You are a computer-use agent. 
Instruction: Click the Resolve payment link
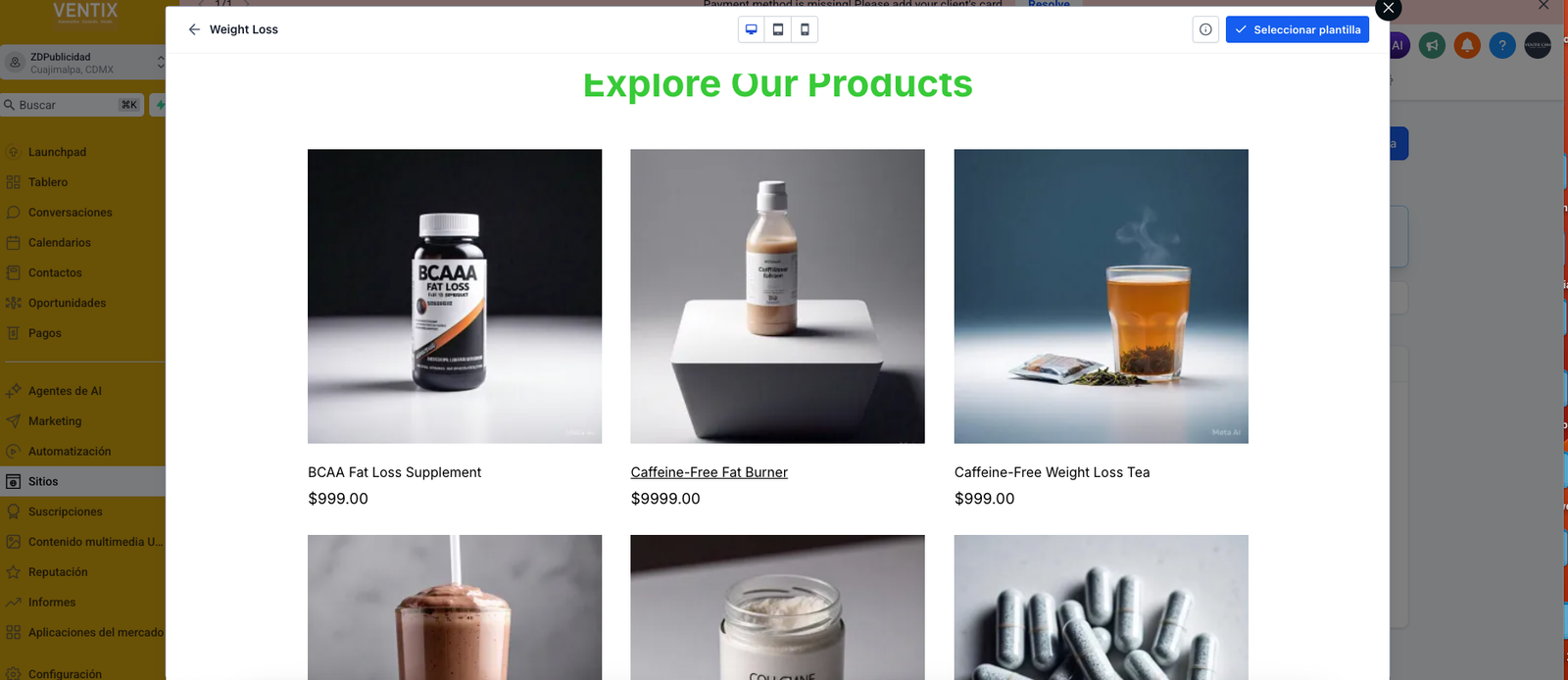[1049, 4]
